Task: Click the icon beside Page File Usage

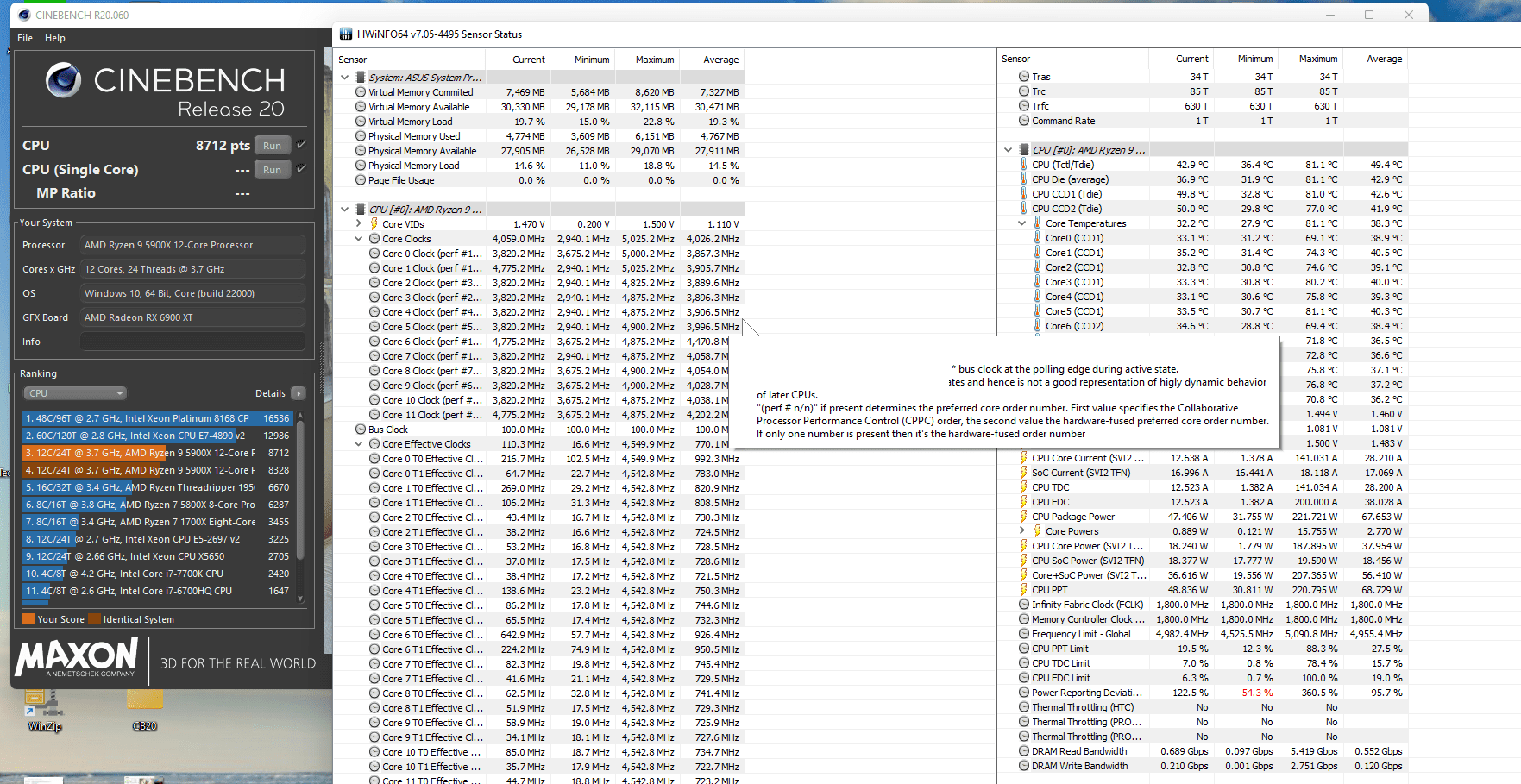Action: (361, 180)
